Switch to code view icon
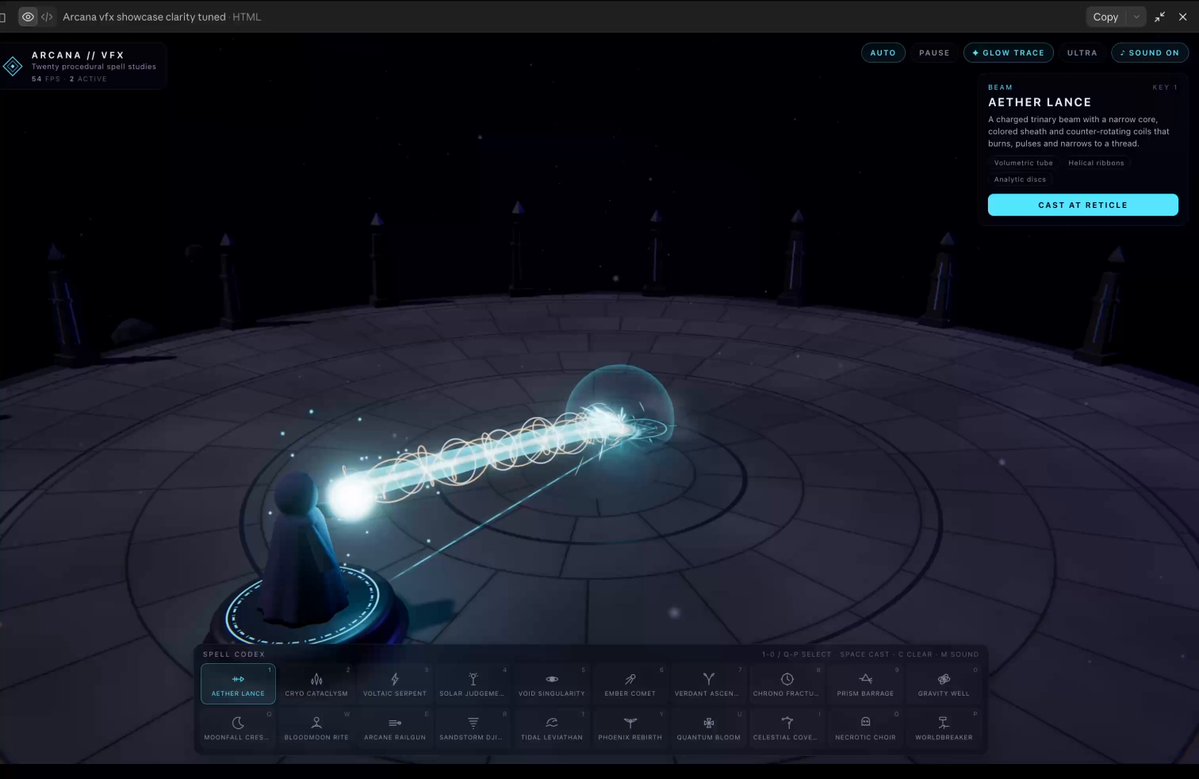The height and width of the screenshot is (779, 1199). (47, 17)
